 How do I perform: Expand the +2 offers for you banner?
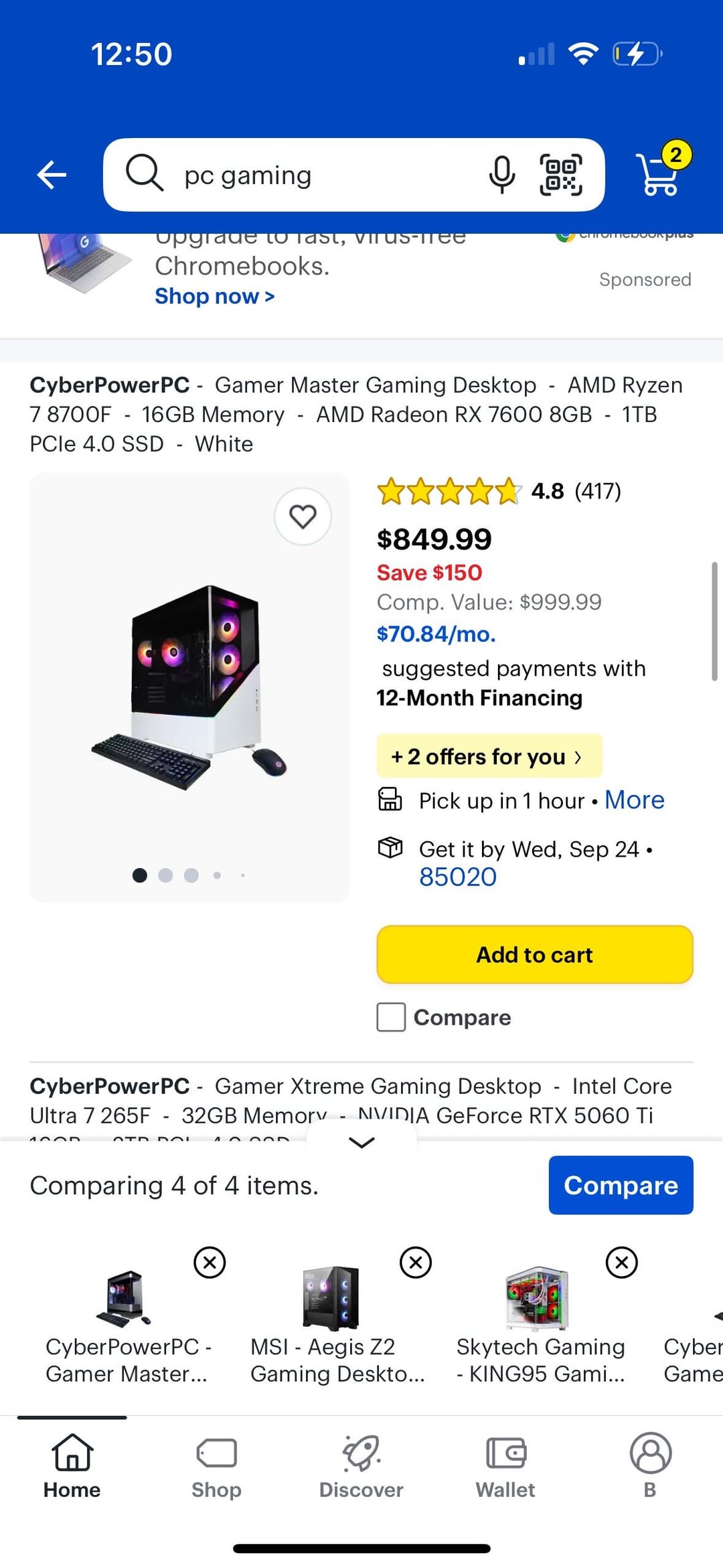(489, 756)
